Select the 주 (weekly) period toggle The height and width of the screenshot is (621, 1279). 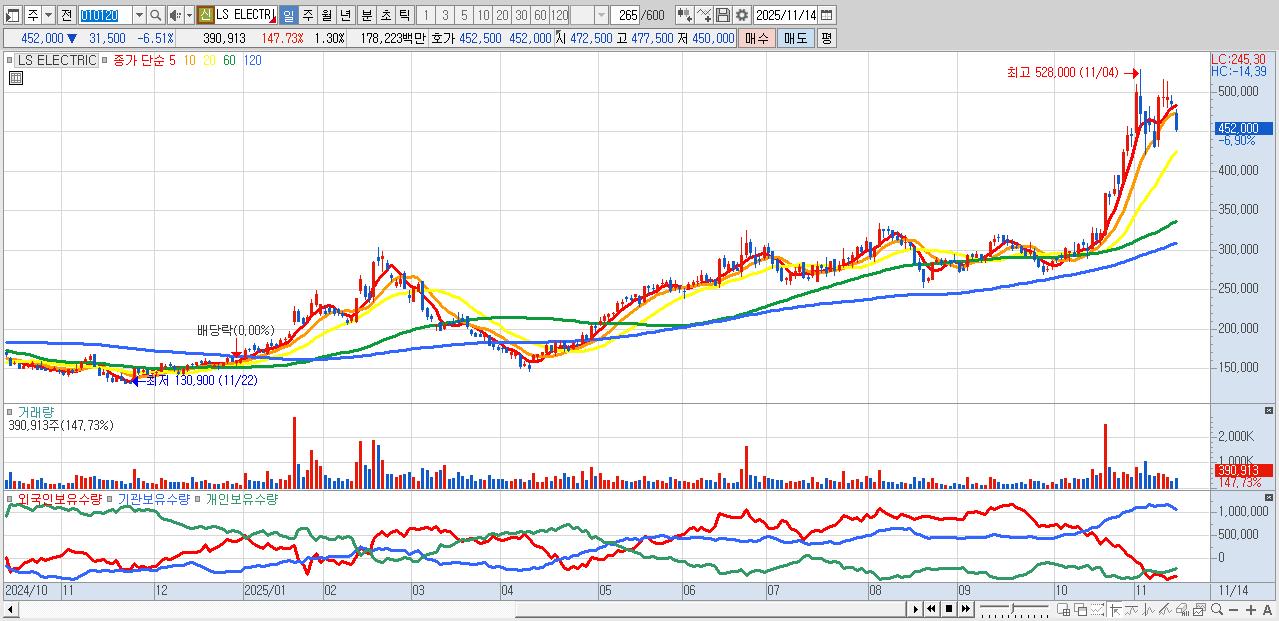[x=307, y=15]
